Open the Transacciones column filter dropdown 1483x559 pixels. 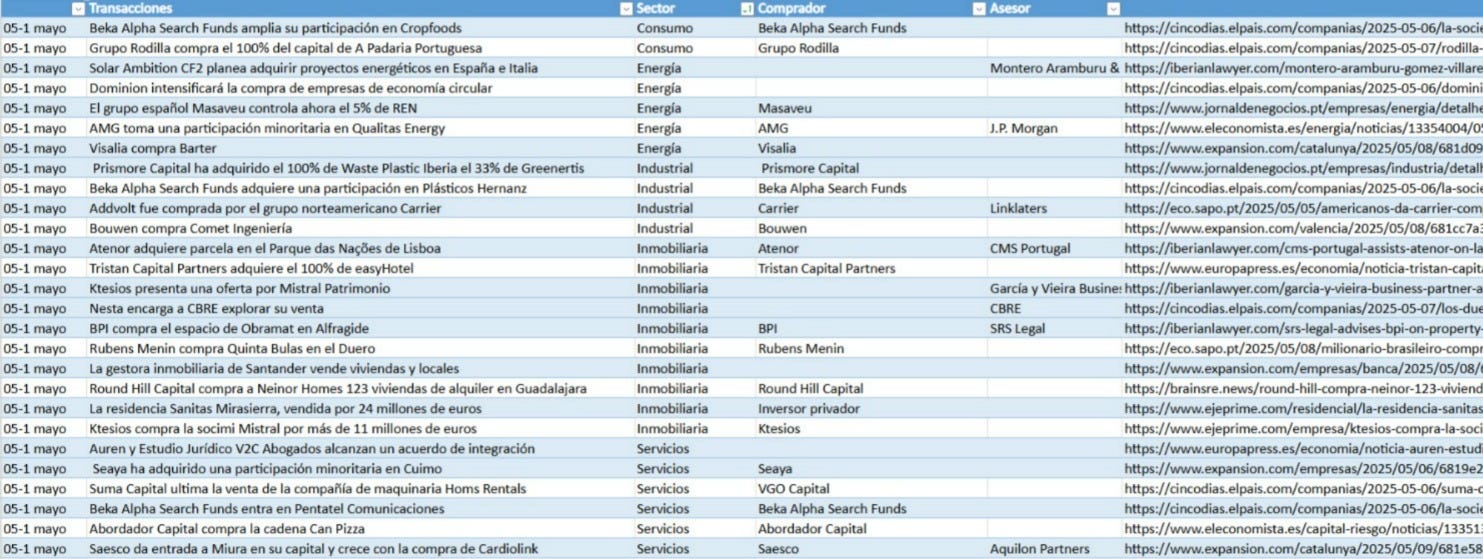(626, 8)
